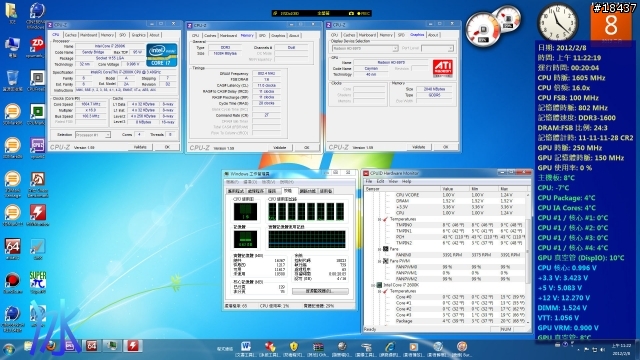Open Firefox from the taskbar
This screenshot has height=360, width=640.
[51, 347]
